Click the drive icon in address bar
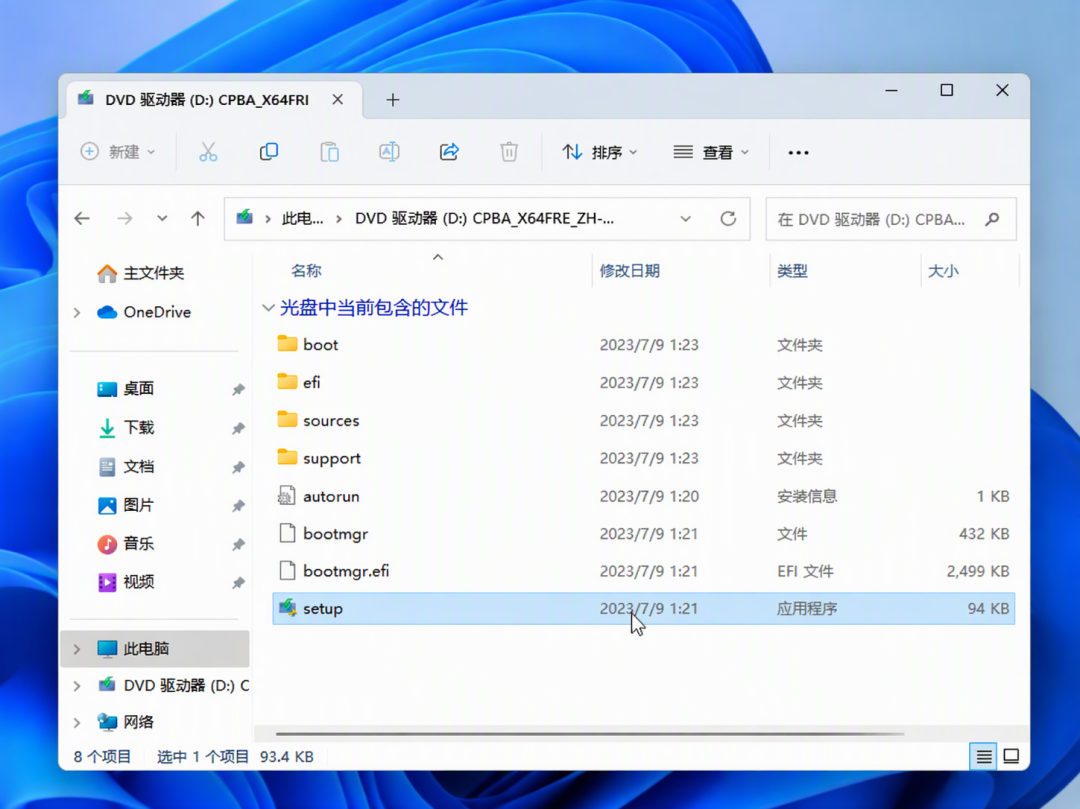 (245, 218)
